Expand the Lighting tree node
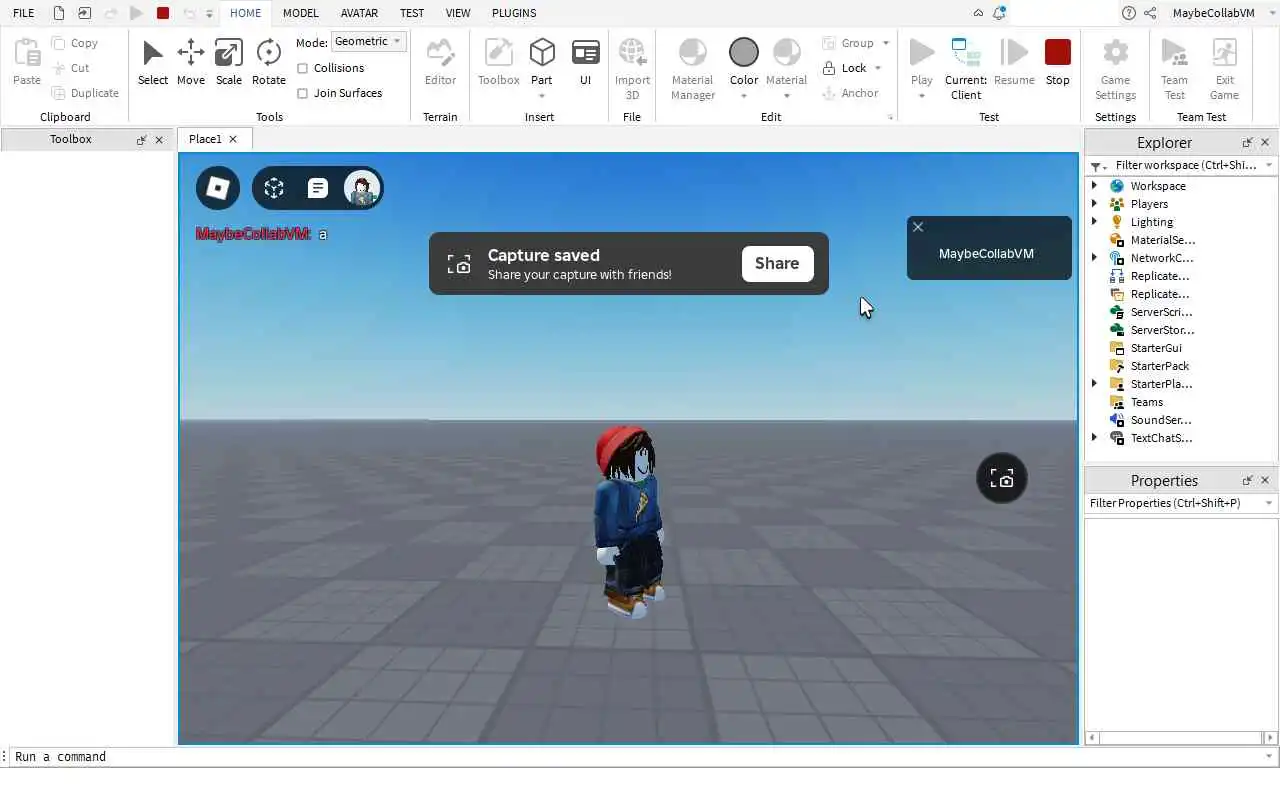Viewport: 1280px width, 800px height. 1094,222
